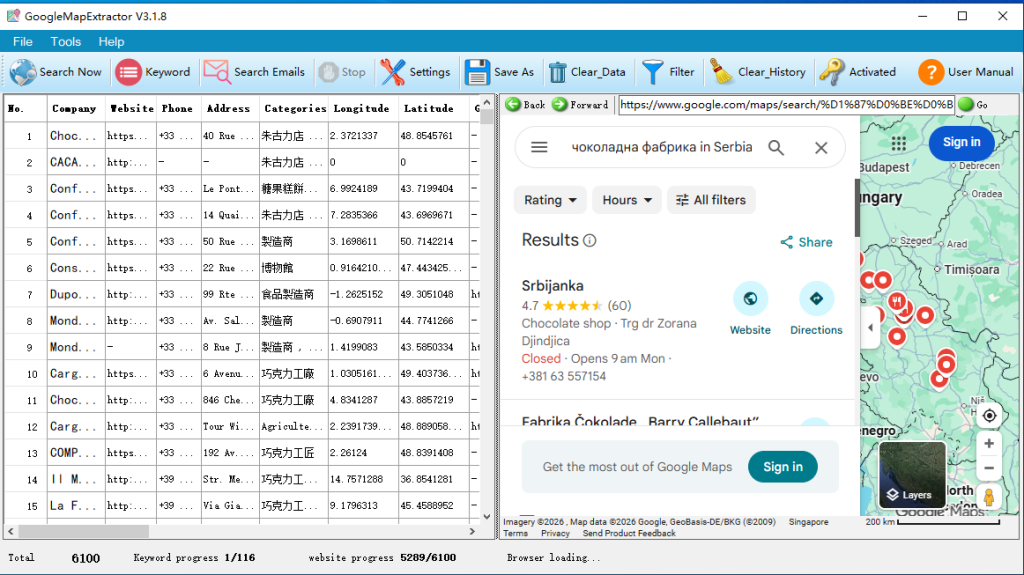This screenshot has width=1024, height=575.
Task: Click the blue Sign in button
Action: [961, 142]
